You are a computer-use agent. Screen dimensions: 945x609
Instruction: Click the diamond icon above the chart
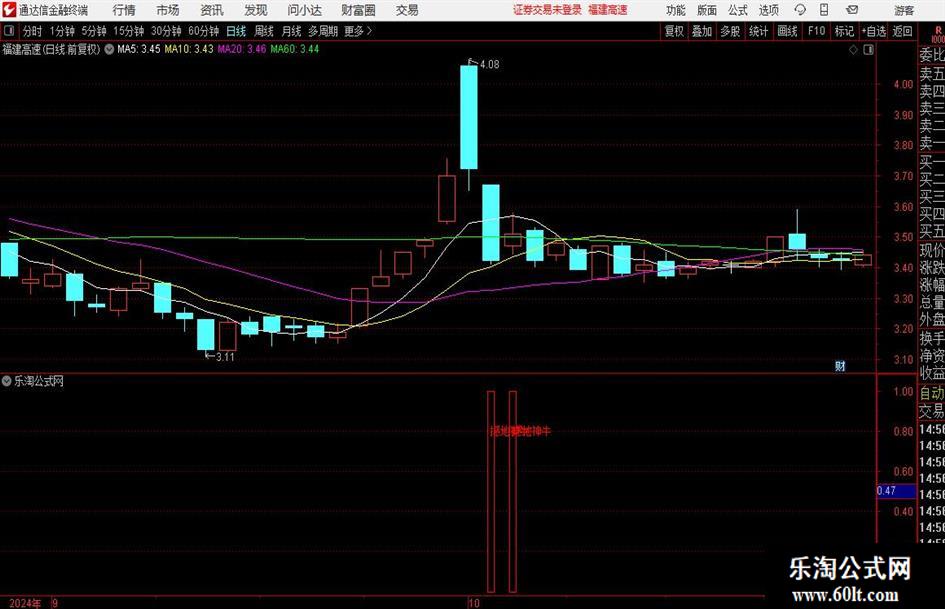pyautogui.click(x=853, y=50)
